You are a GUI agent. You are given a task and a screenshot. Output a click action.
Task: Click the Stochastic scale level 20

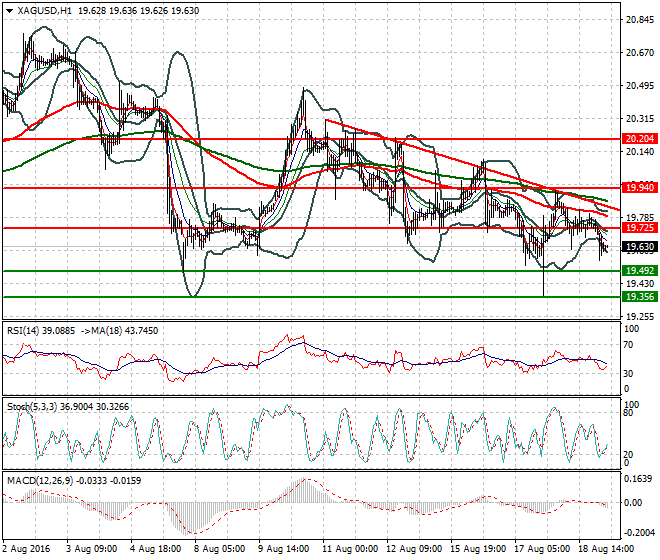click(628, 455)
